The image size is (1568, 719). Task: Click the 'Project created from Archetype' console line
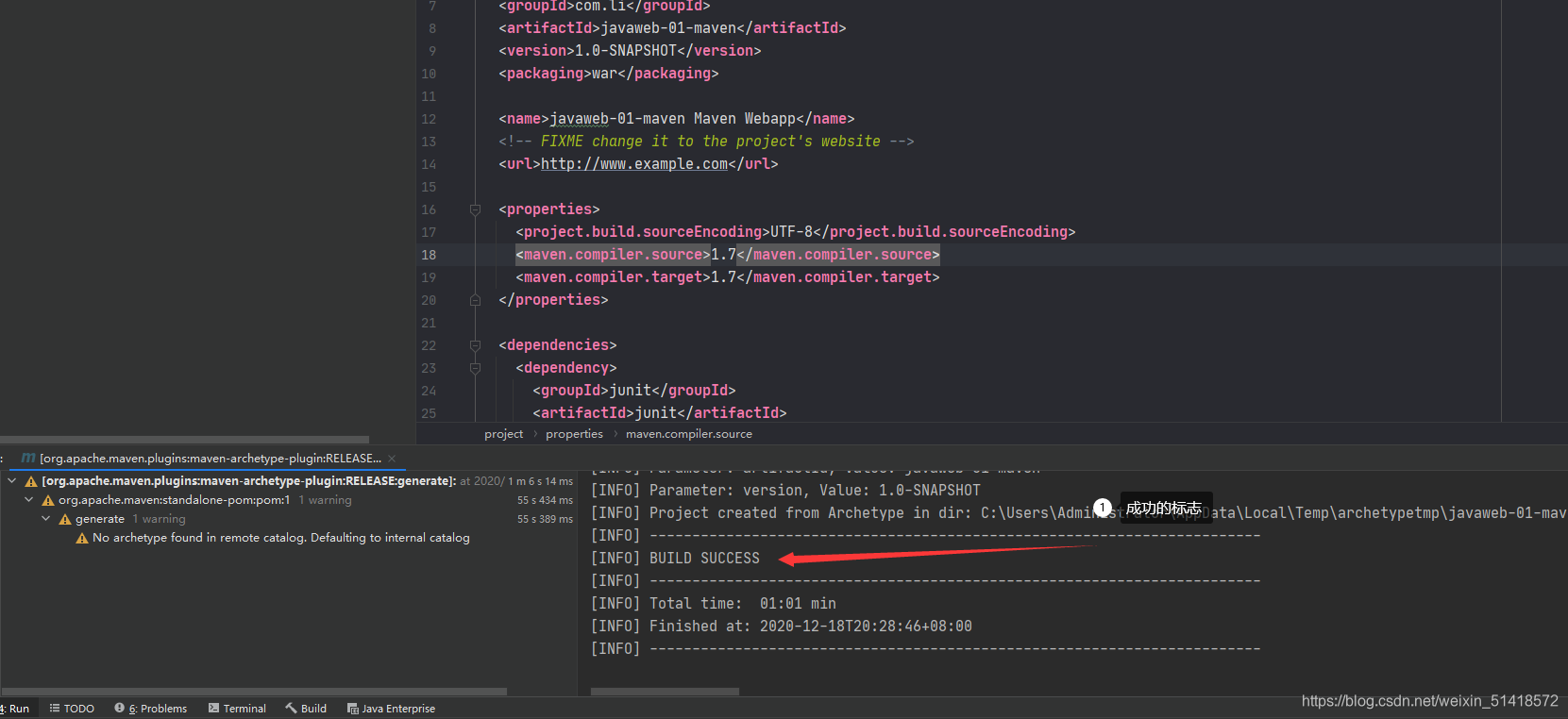[1079, 513]
